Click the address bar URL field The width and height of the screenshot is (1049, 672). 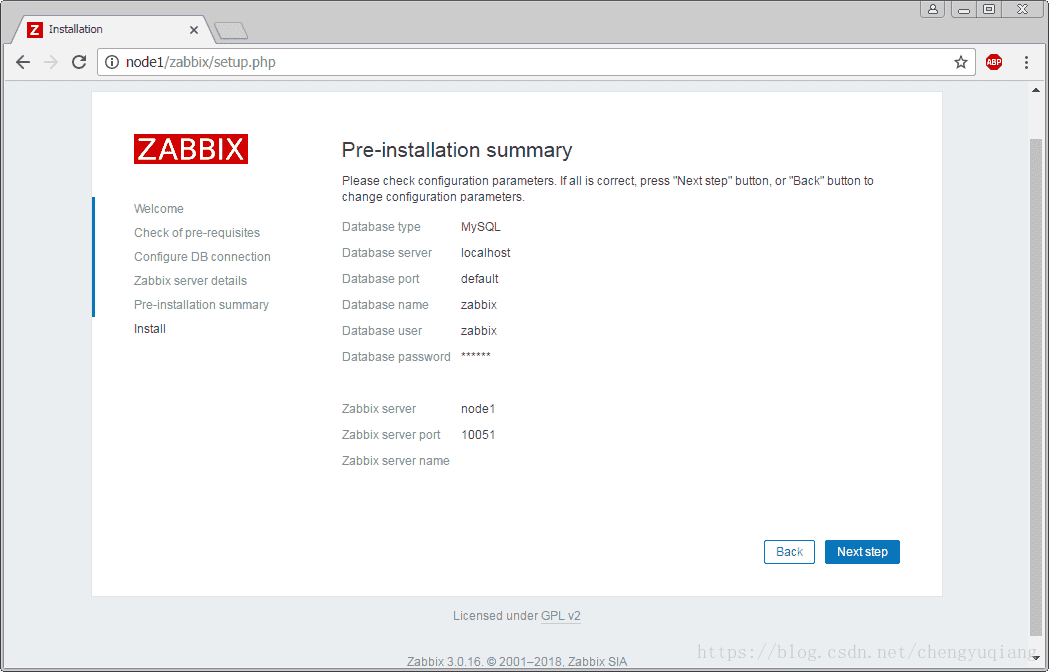point(535,62)
